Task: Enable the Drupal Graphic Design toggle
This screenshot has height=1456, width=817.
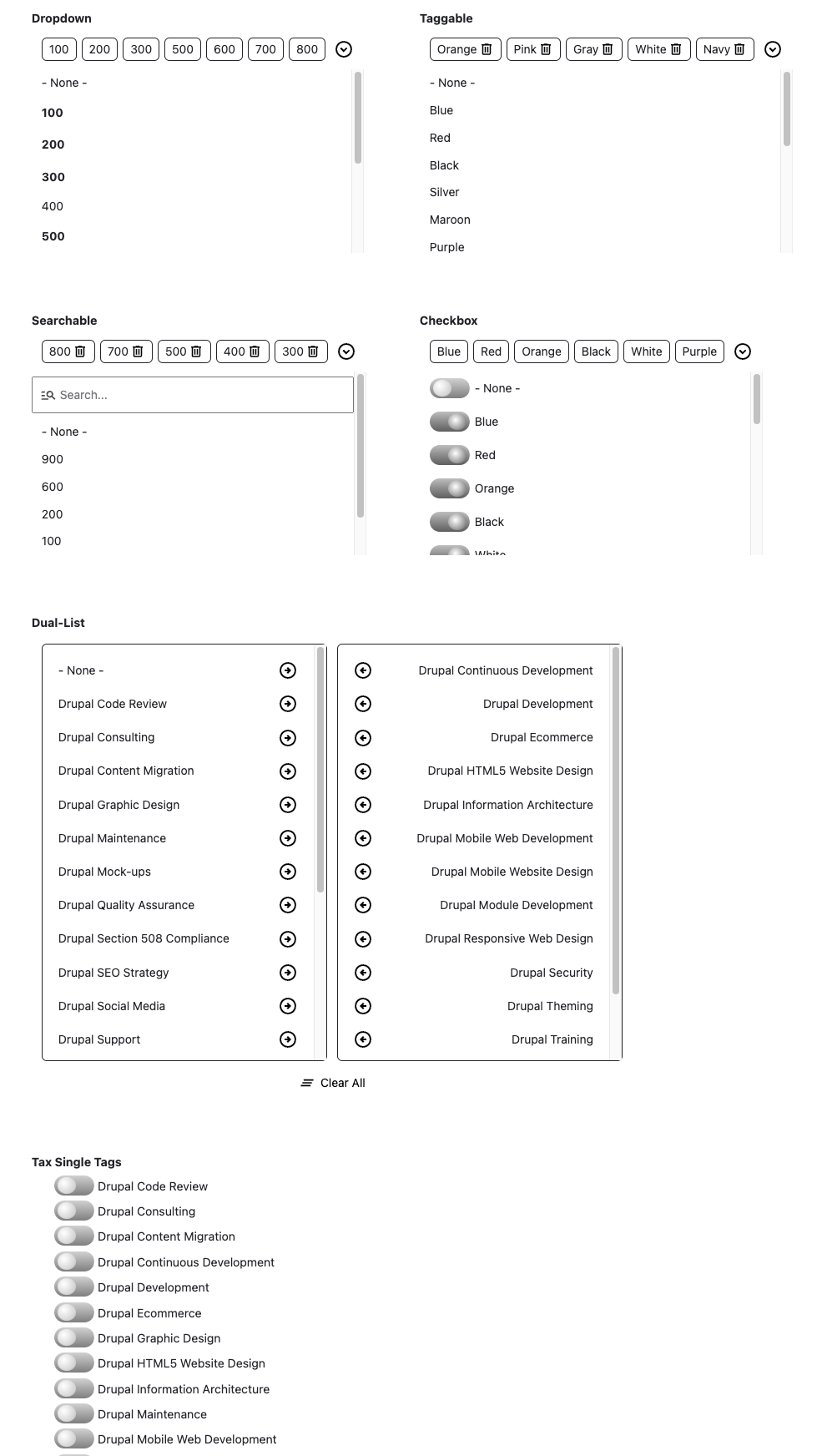Action: tap(73, 1337)
